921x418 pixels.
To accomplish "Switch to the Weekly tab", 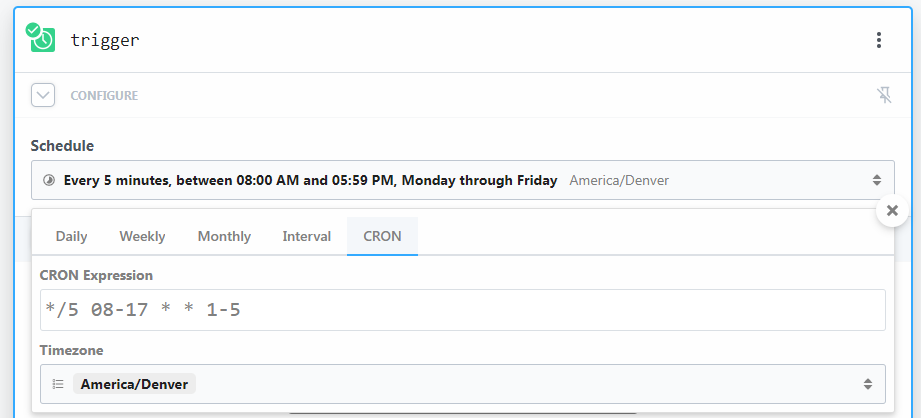I will coord(142,236).
